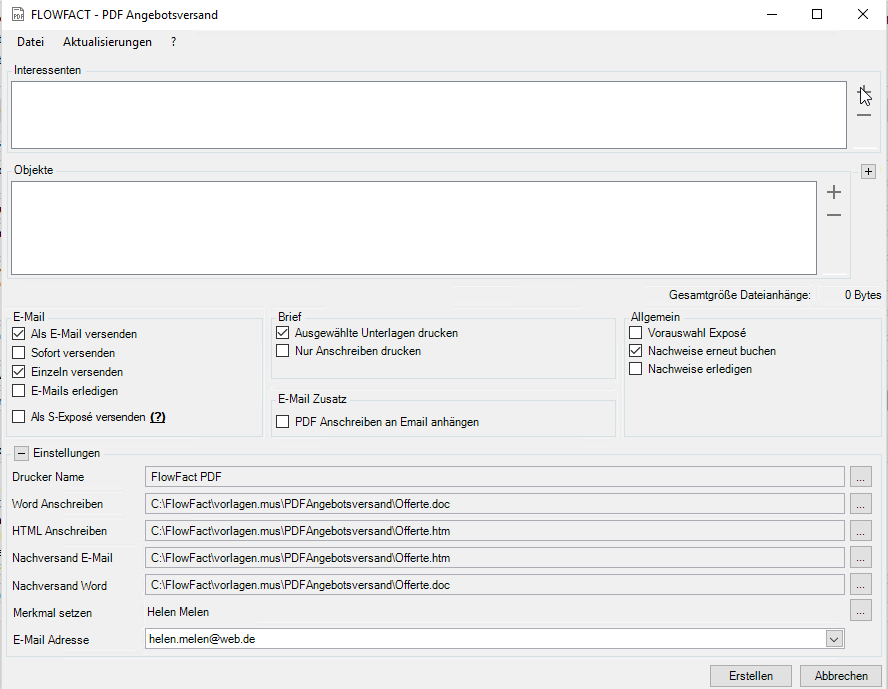Uncheck Einzeln versenden checkbox
This screenshot has height=689, width=888.
coord(19,372)
